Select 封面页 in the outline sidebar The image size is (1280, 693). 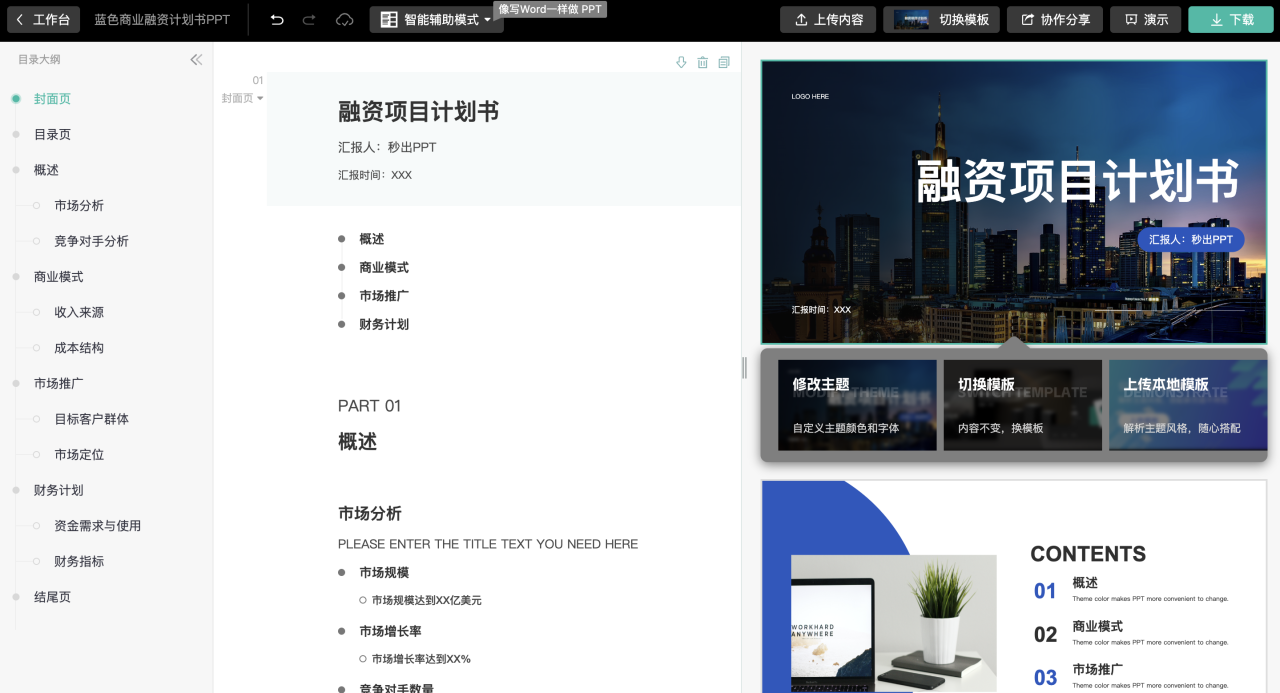[x=52, y=99]
